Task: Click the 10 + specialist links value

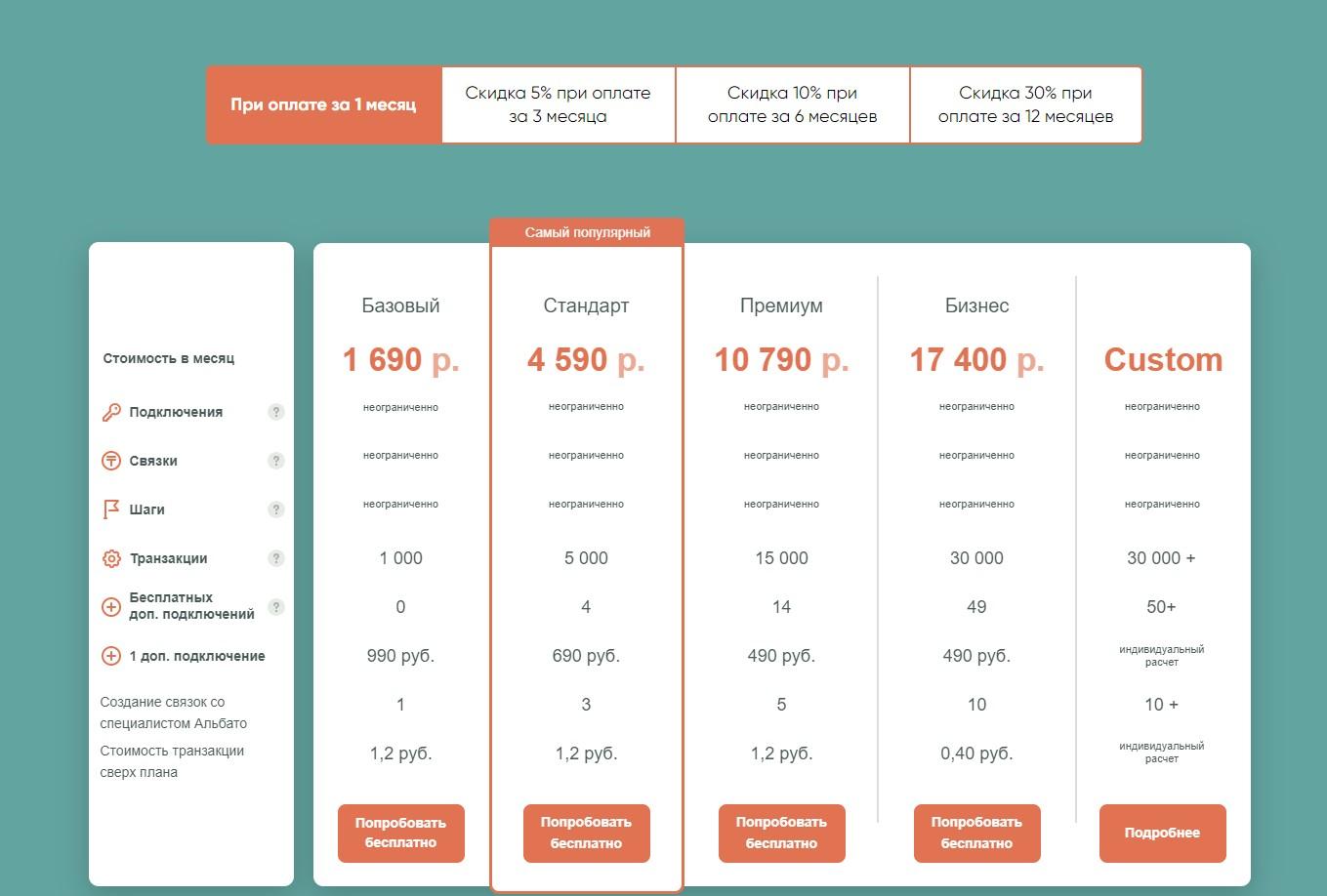Action: (x=1161, y=705)
